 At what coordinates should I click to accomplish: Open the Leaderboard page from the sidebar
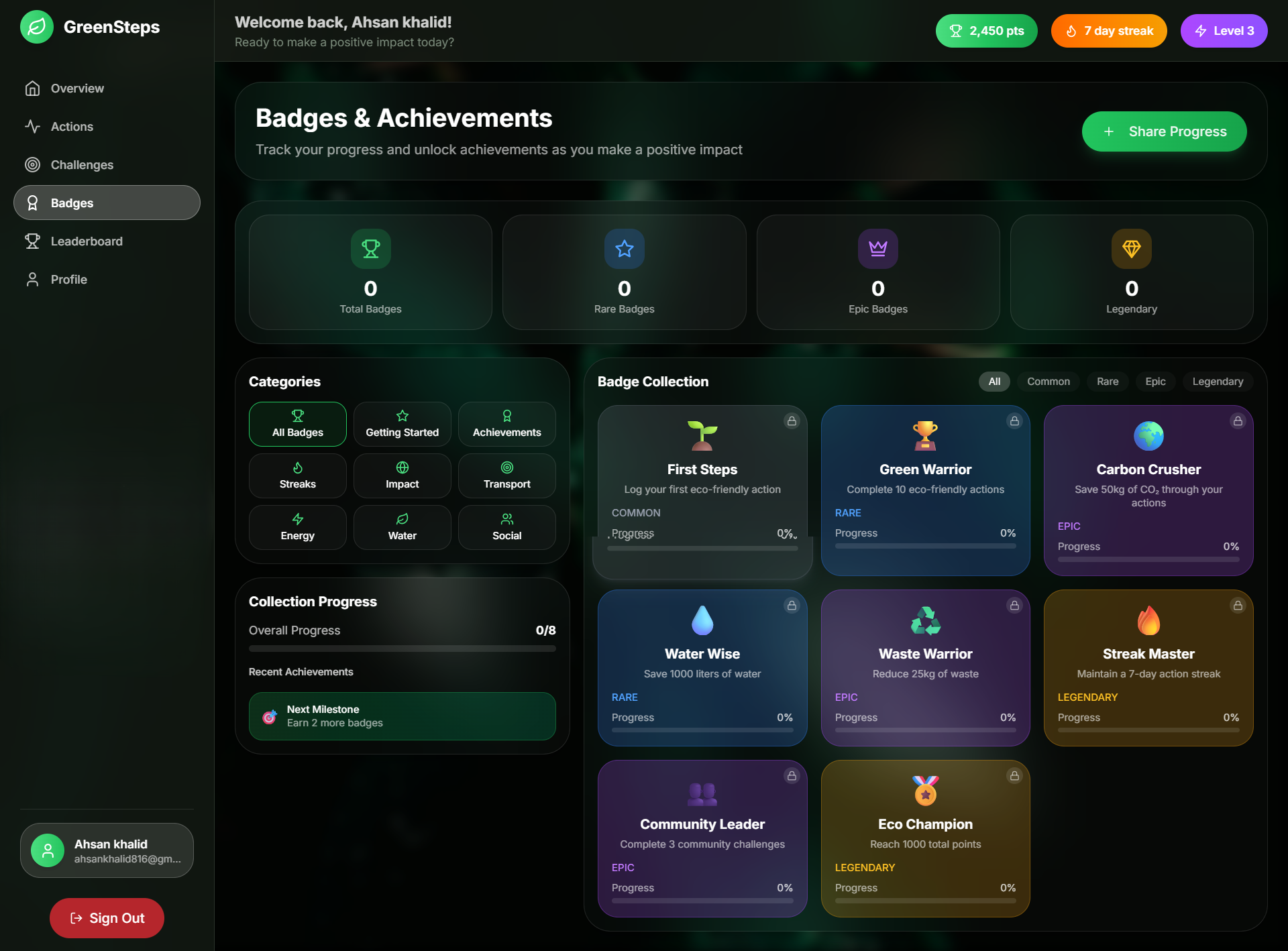[x=87, y=241]
